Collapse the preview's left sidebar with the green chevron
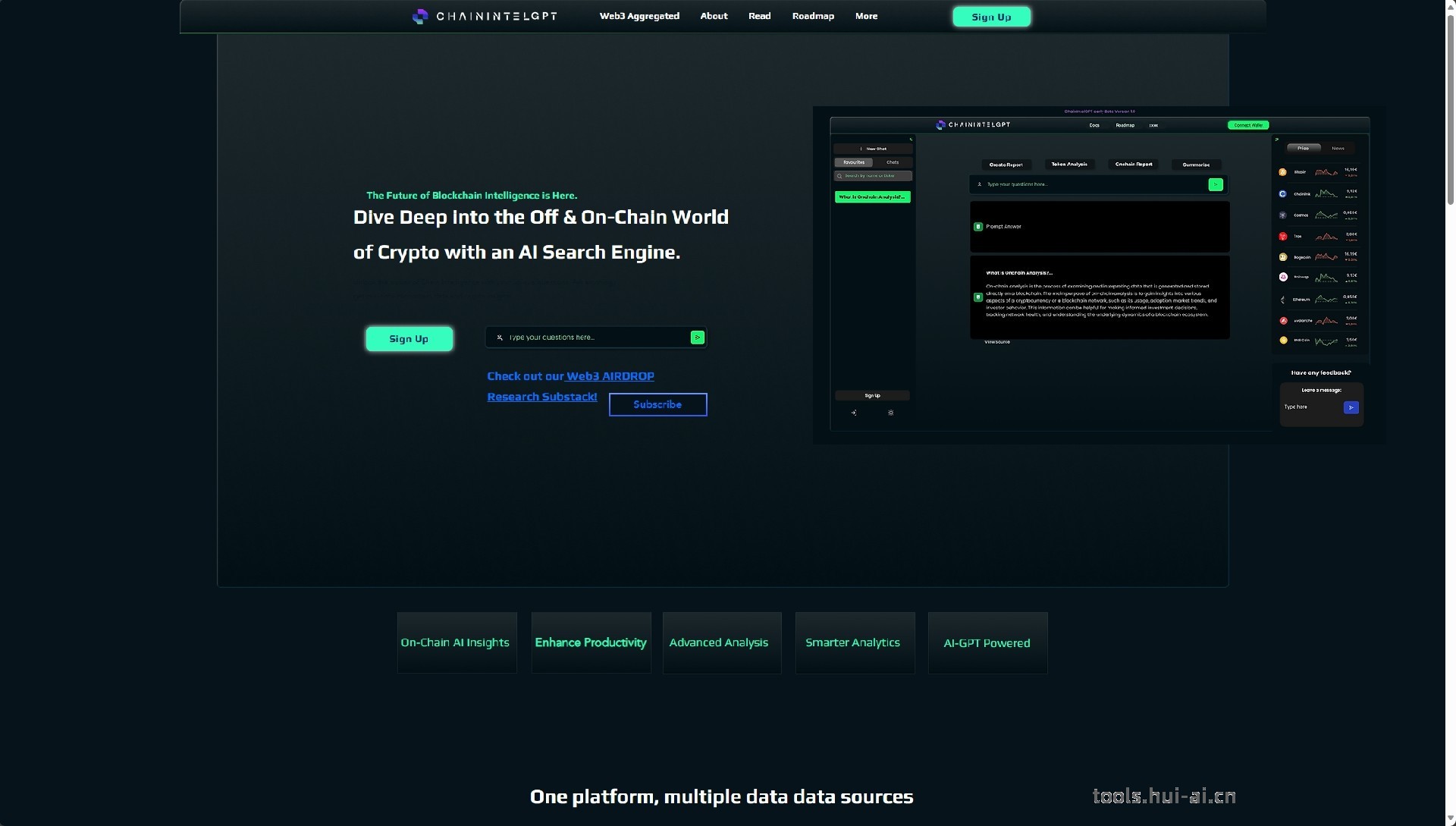Viewport: 1456px width, 826px height. (911, 140)
